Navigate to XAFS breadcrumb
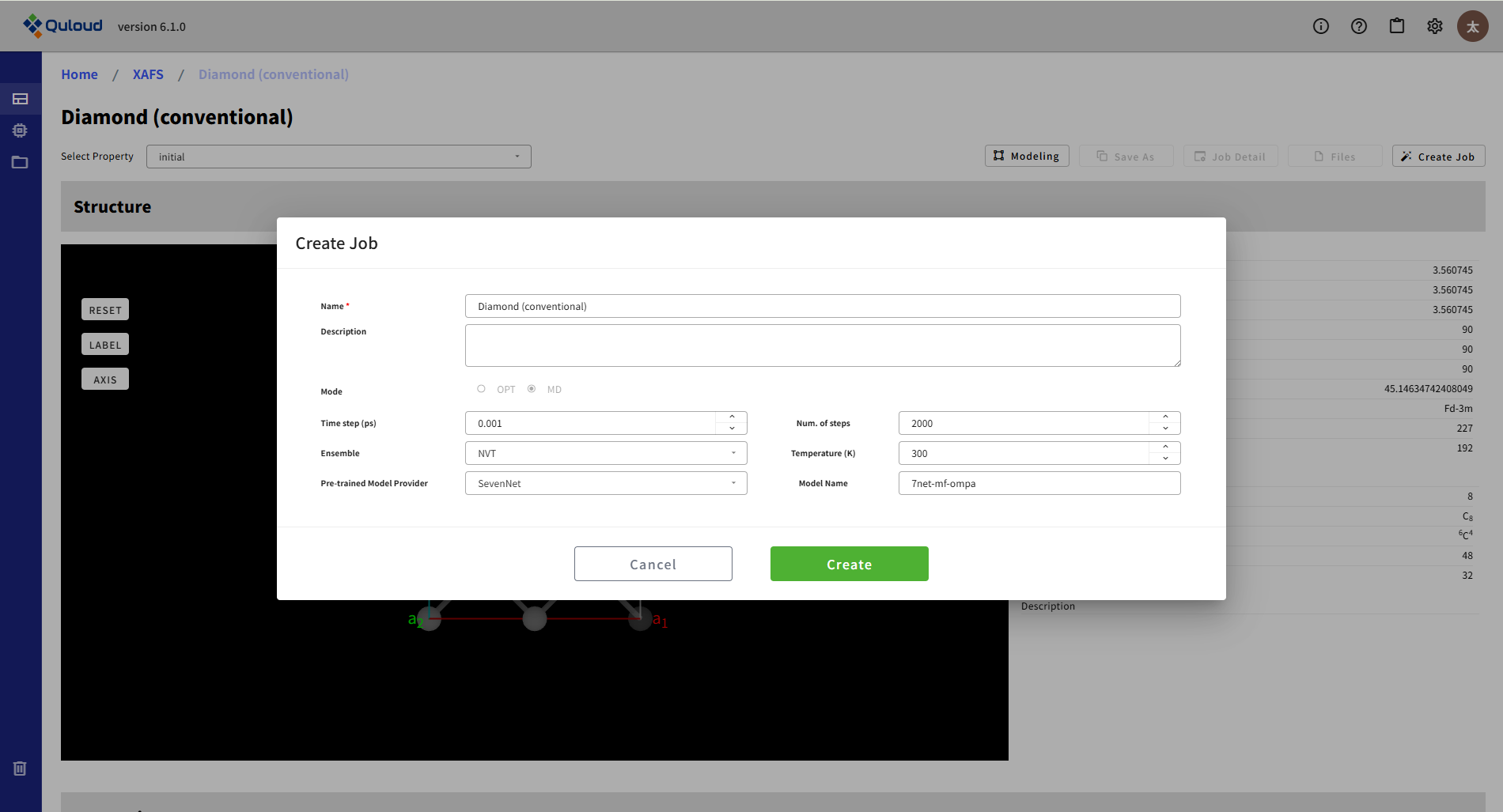 (148, 74)
